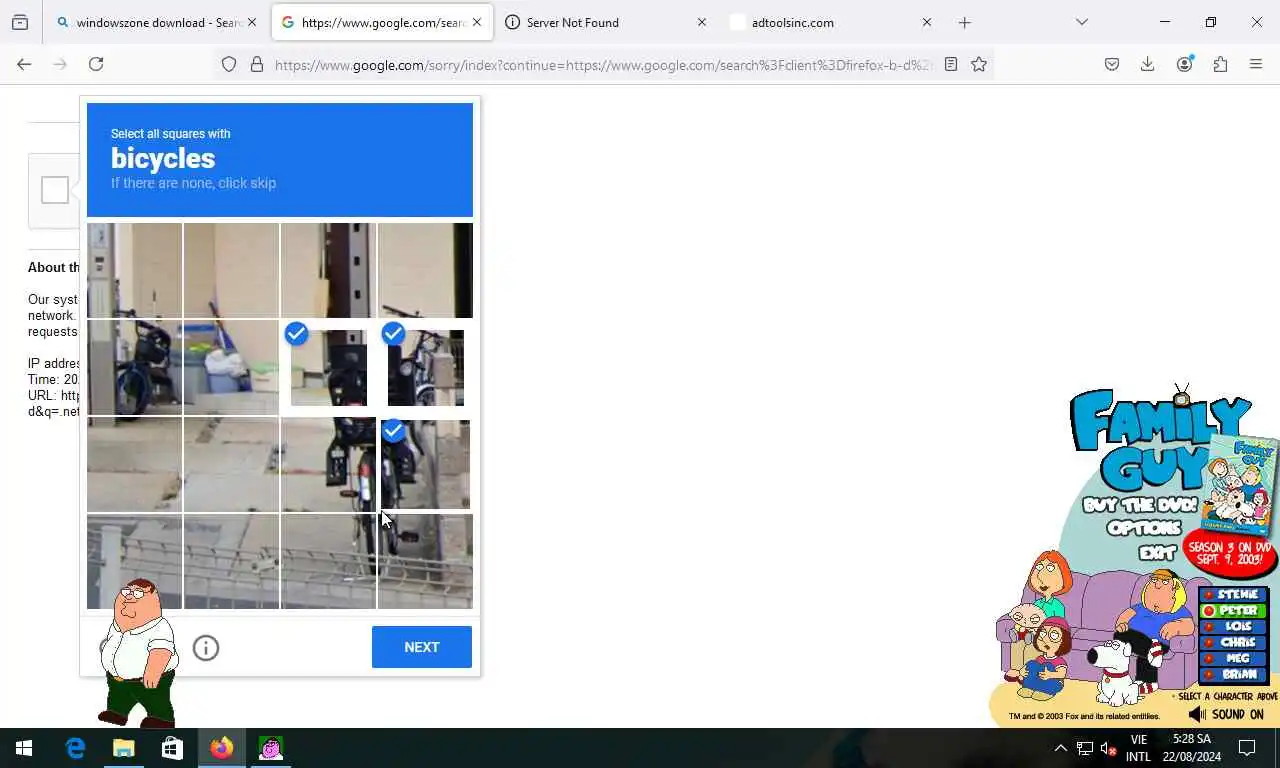Deselect checked tile in row two, column three
This screenshot has height=768, width=1280.
[x=328, y=367]
